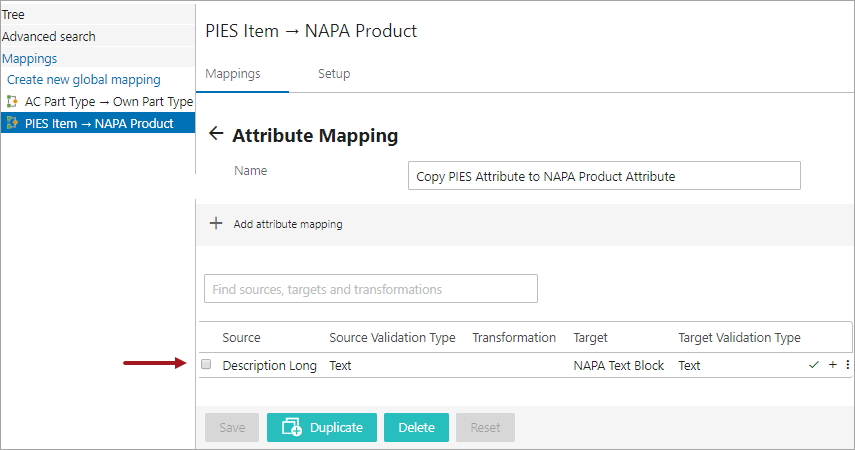Click the mapping icon next to AC Part Type
This screenshot has width=855, height=450.
pos(12,101)
